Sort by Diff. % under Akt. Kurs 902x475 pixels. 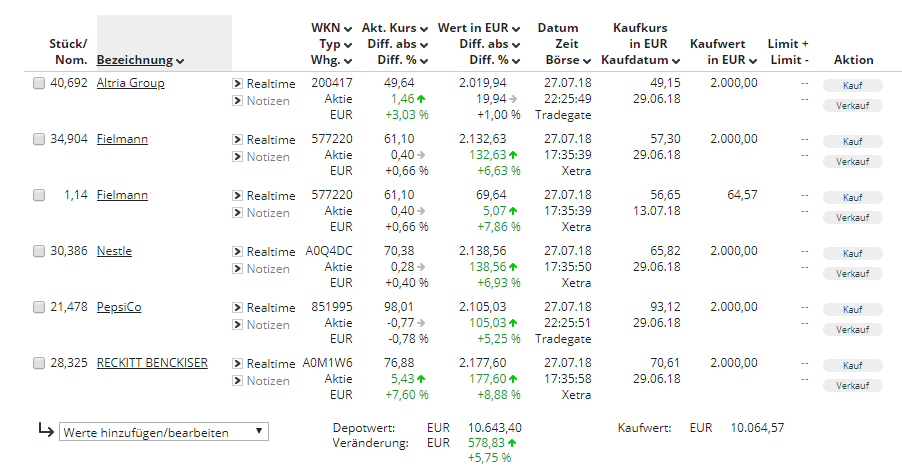(x=403, y=60)
